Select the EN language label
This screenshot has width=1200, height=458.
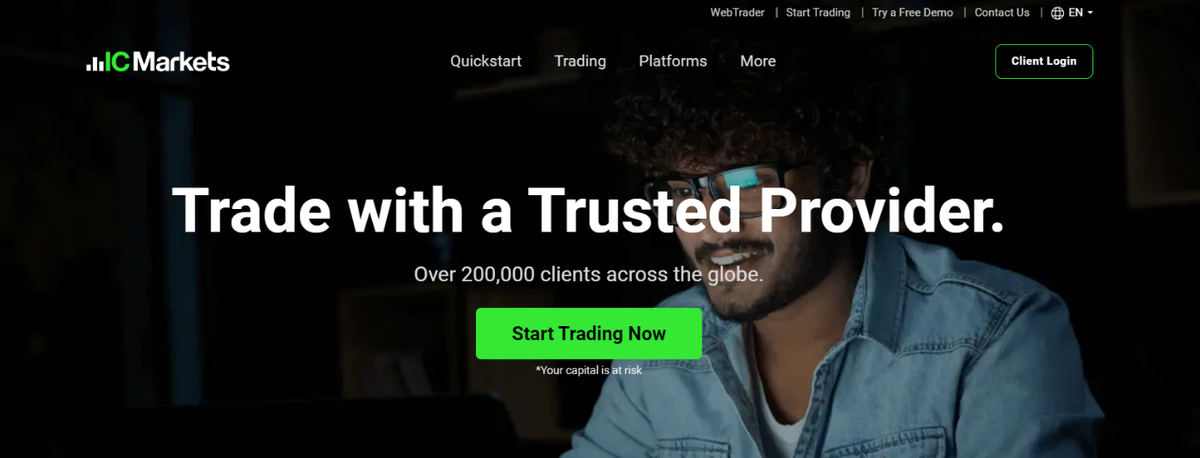point(1076,13)
